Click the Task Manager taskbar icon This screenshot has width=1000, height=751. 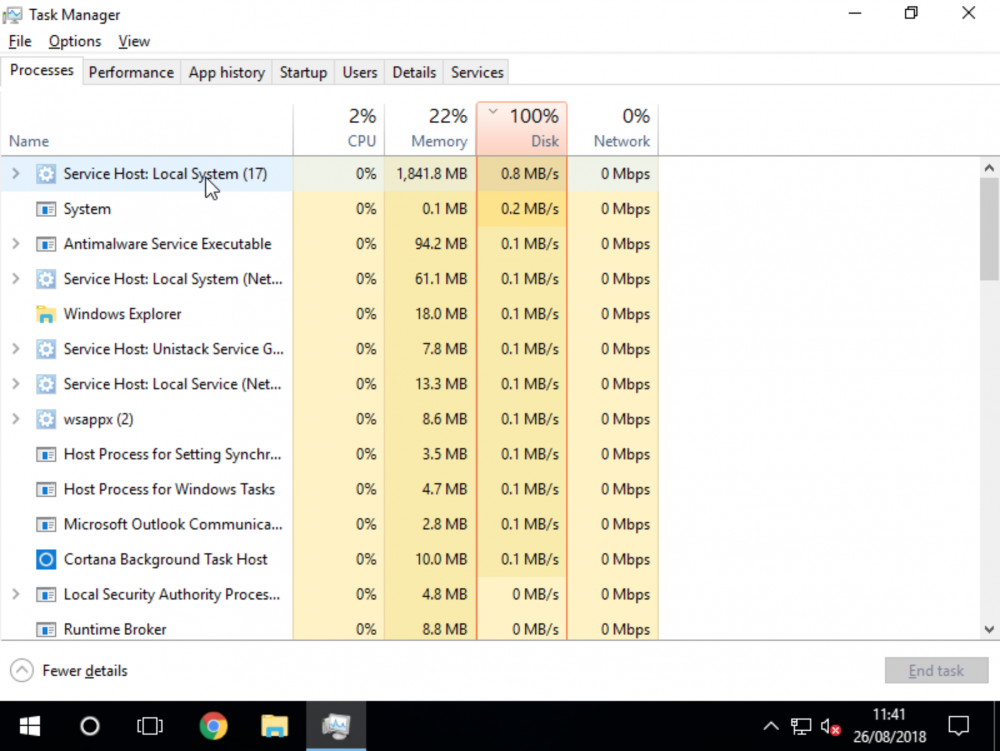pos(336,726)
